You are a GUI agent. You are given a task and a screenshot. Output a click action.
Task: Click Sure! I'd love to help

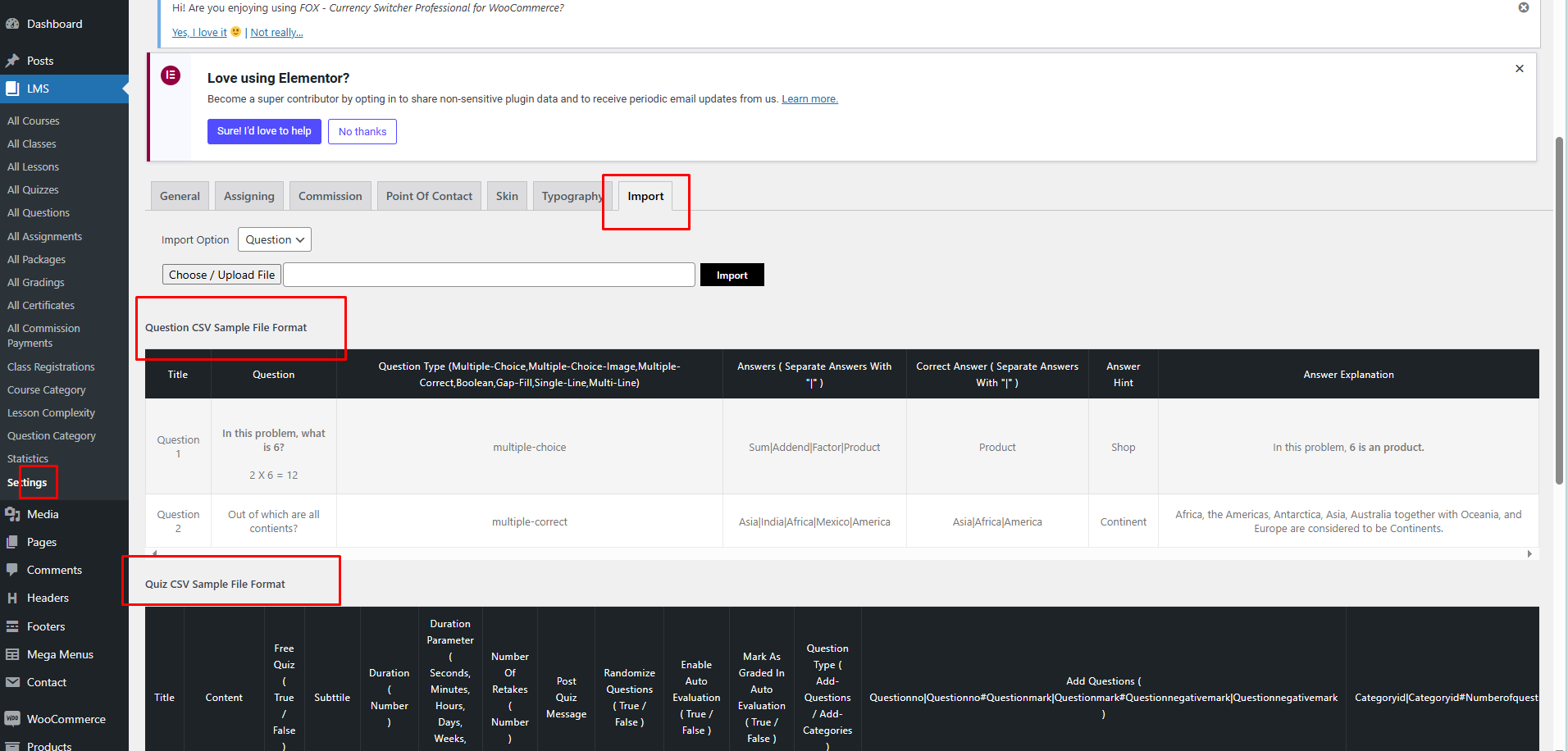pyautogui.click(x=264, y=131)
